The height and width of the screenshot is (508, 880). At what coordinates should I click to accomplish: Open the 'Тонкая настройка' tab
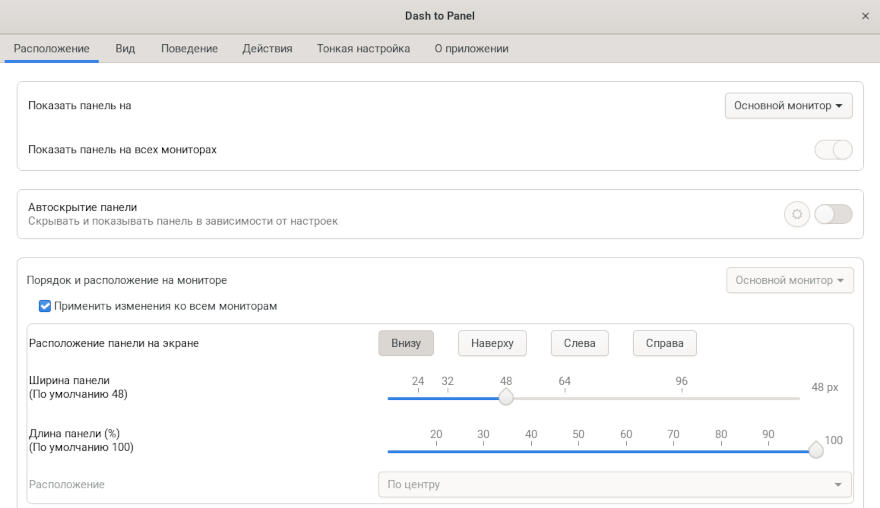pos(363,48)
